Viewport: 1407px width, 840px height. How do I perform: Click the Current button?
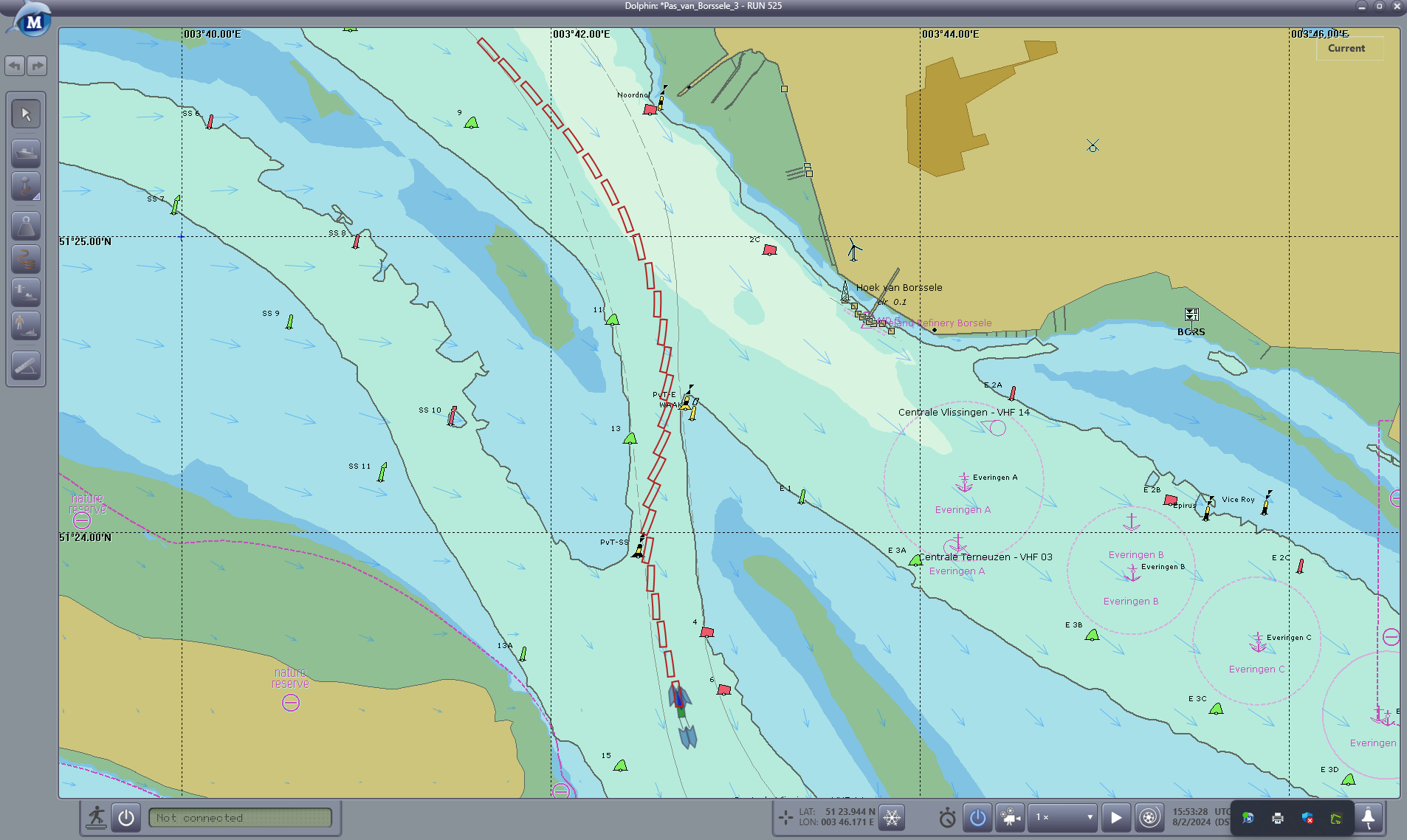click(1346, 48)
